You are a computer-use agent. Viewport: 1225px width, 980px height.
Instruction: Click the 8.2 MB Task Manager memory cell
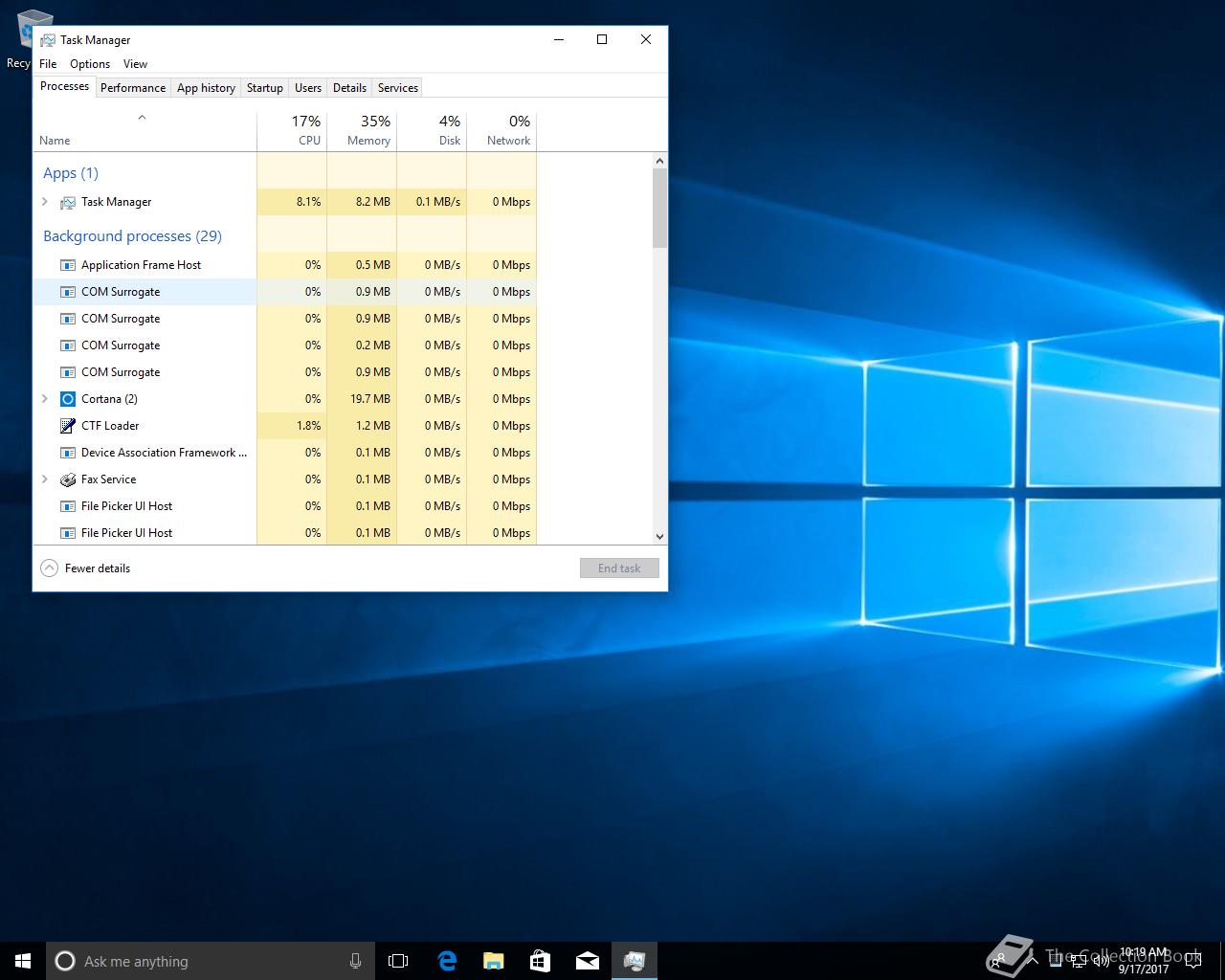click(362, 202)
